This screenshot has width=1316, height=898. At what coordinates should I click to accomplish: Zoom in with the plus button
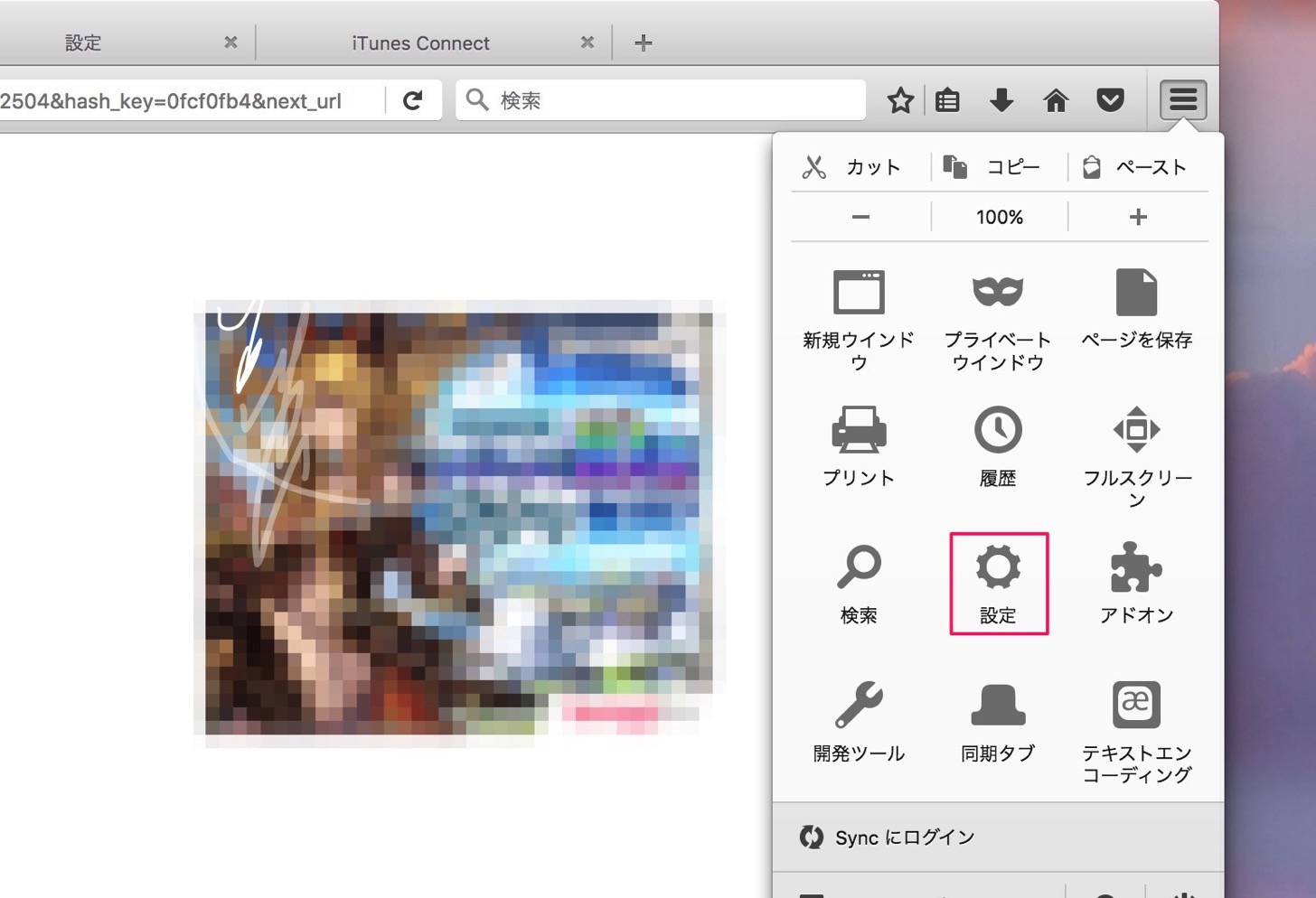click(1138, 217)
